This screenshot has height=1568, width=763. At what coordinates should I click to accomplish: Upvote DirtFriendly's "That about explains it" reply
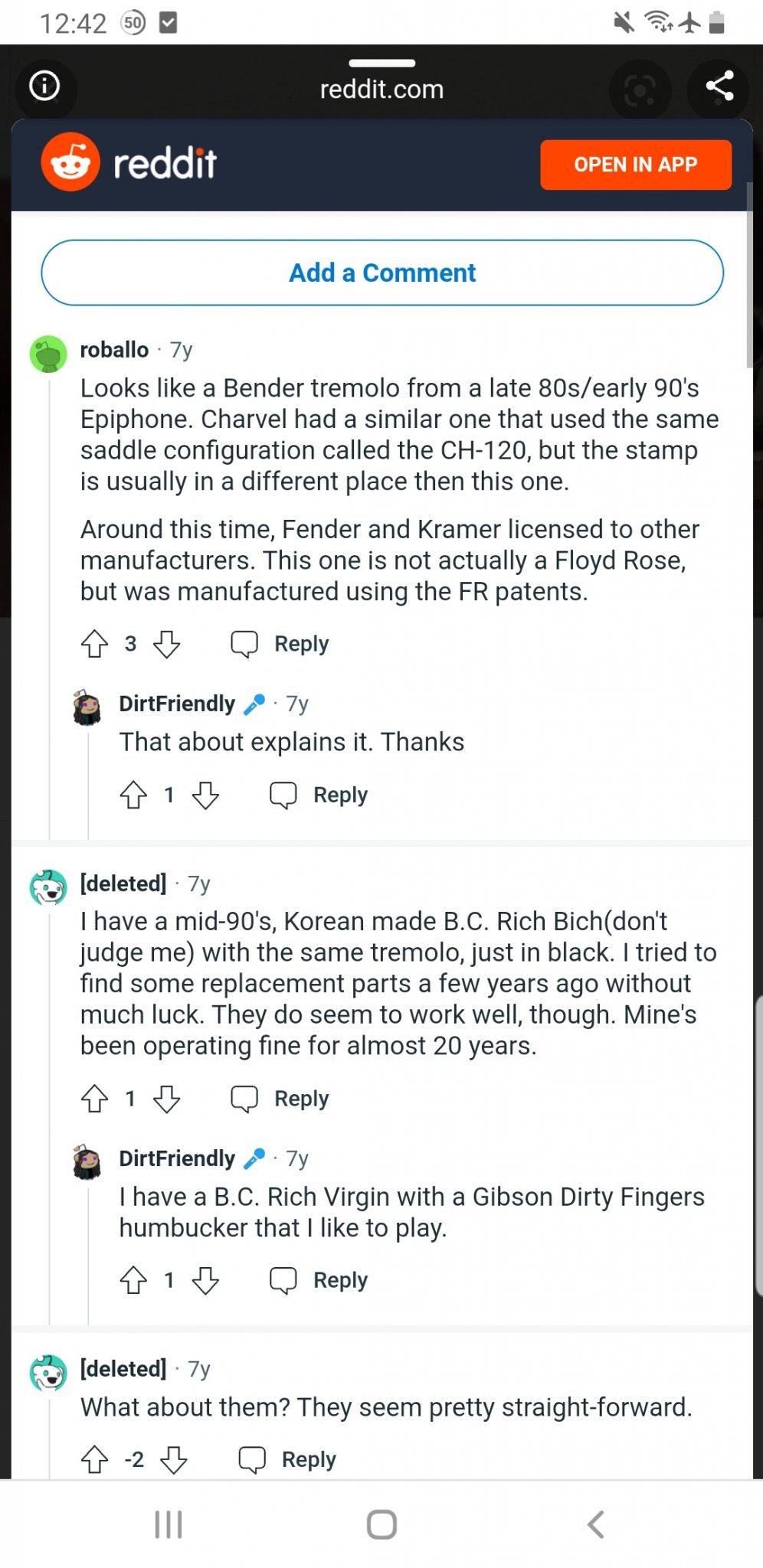pyautogui.click(x=133, y=795)
